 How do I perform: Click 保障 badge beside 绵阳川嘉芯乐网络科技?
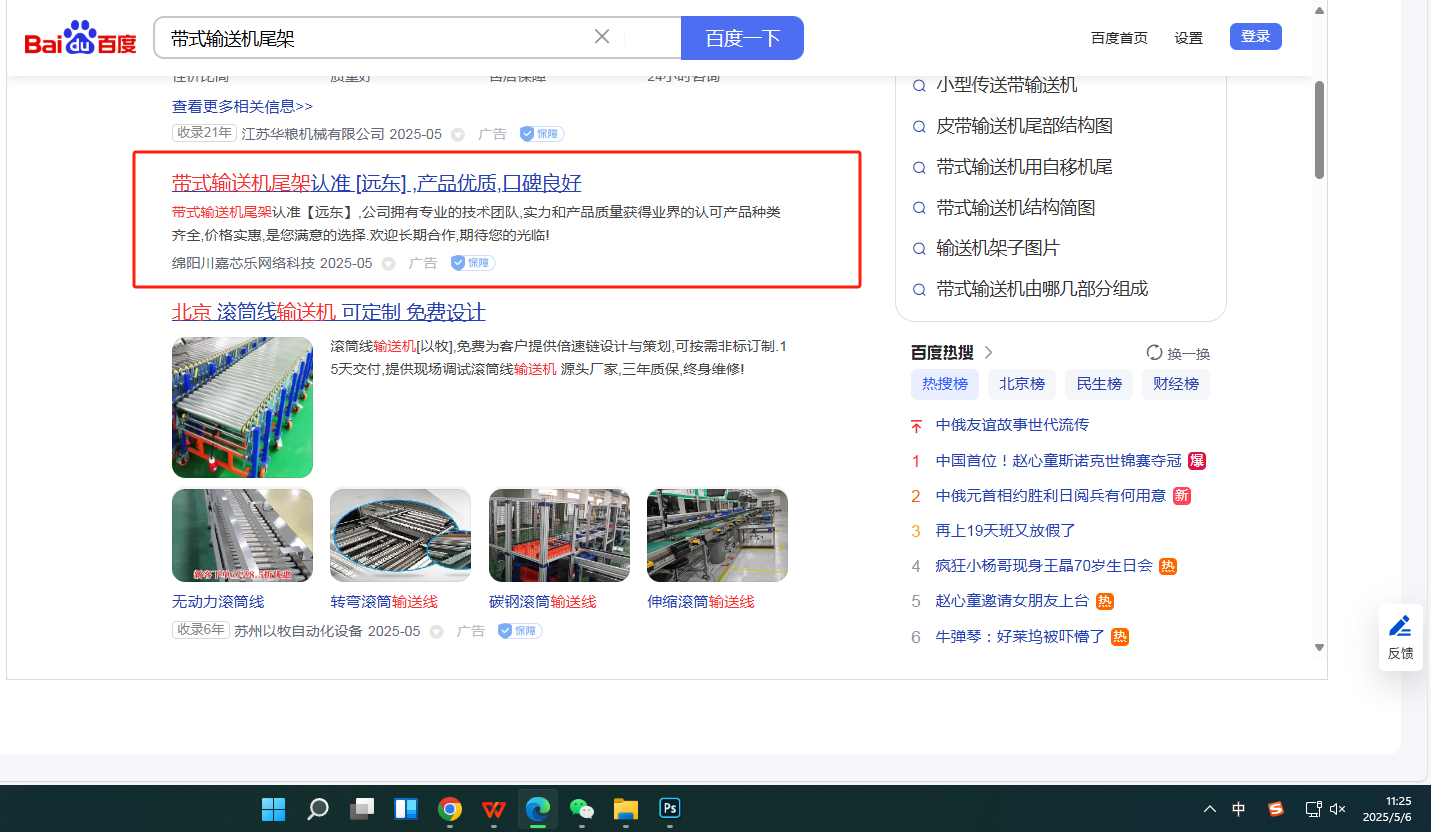point(472,263)
